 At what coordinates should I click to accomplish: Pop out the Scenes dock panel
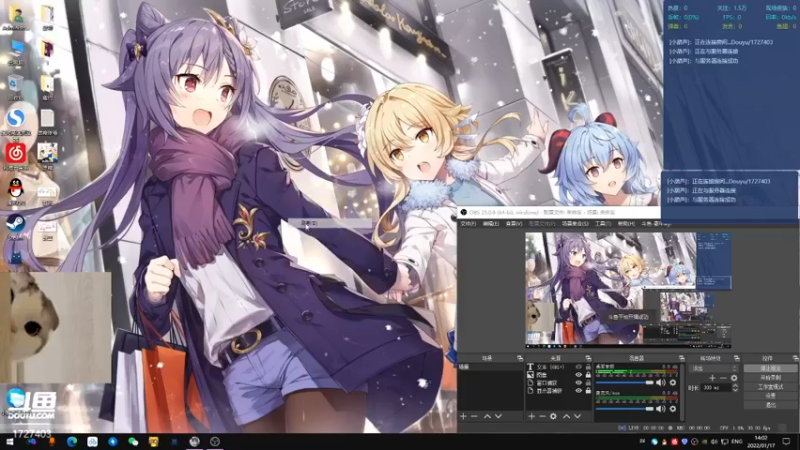coord(520,358)
